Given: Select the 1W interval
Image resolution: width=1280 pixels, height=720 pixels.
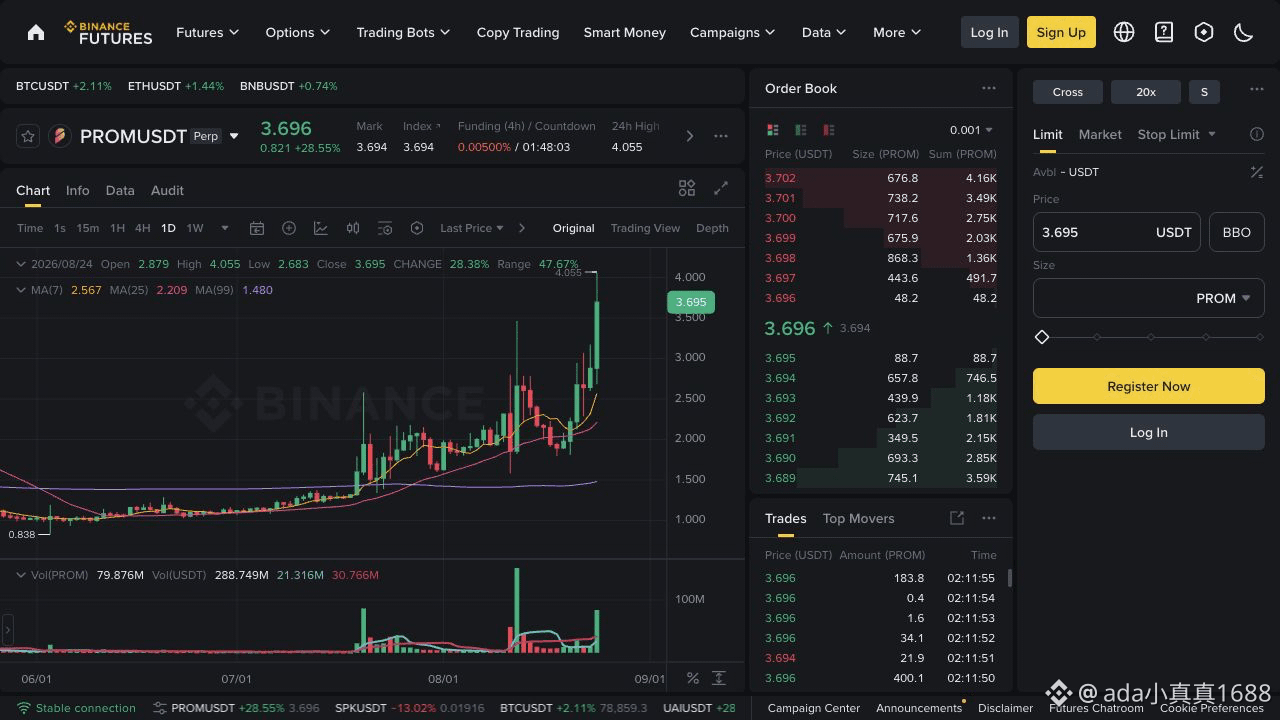Looking at the screenshot, I should [195, 228].
